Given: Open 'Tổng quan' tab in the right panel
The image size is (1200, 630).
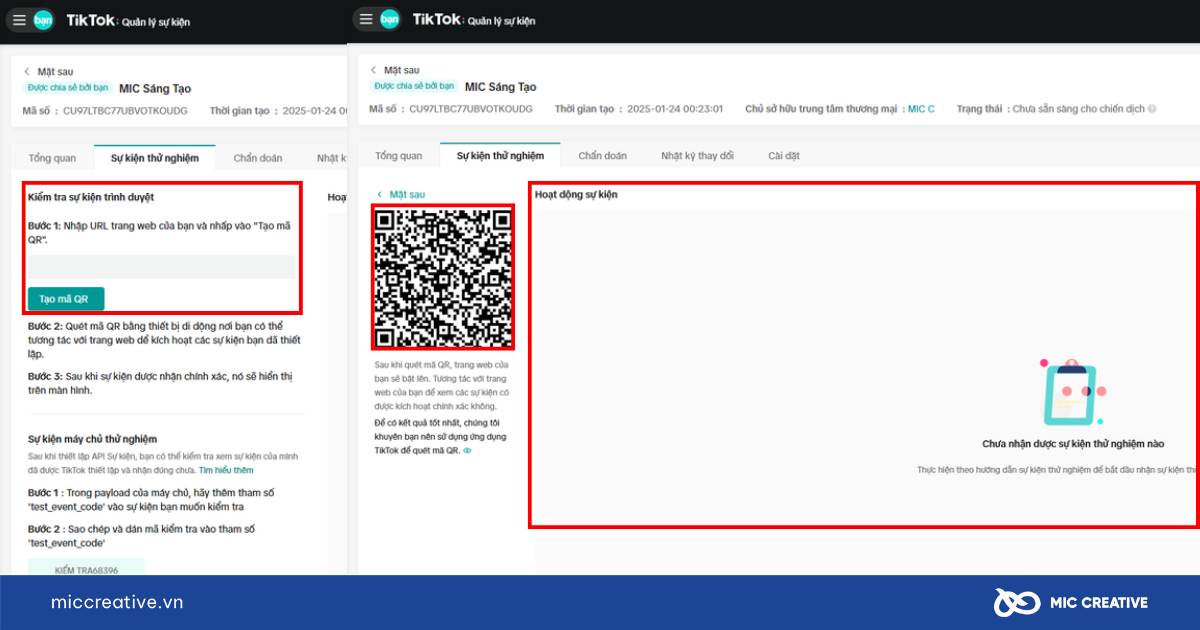Looking at the screenshot, I should click(398, 156).
